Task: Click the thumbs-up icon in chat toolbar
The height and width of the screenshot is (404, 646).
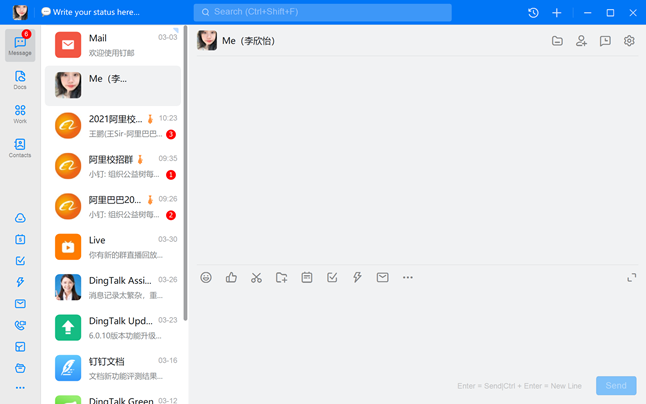Action: coord(231,278)
